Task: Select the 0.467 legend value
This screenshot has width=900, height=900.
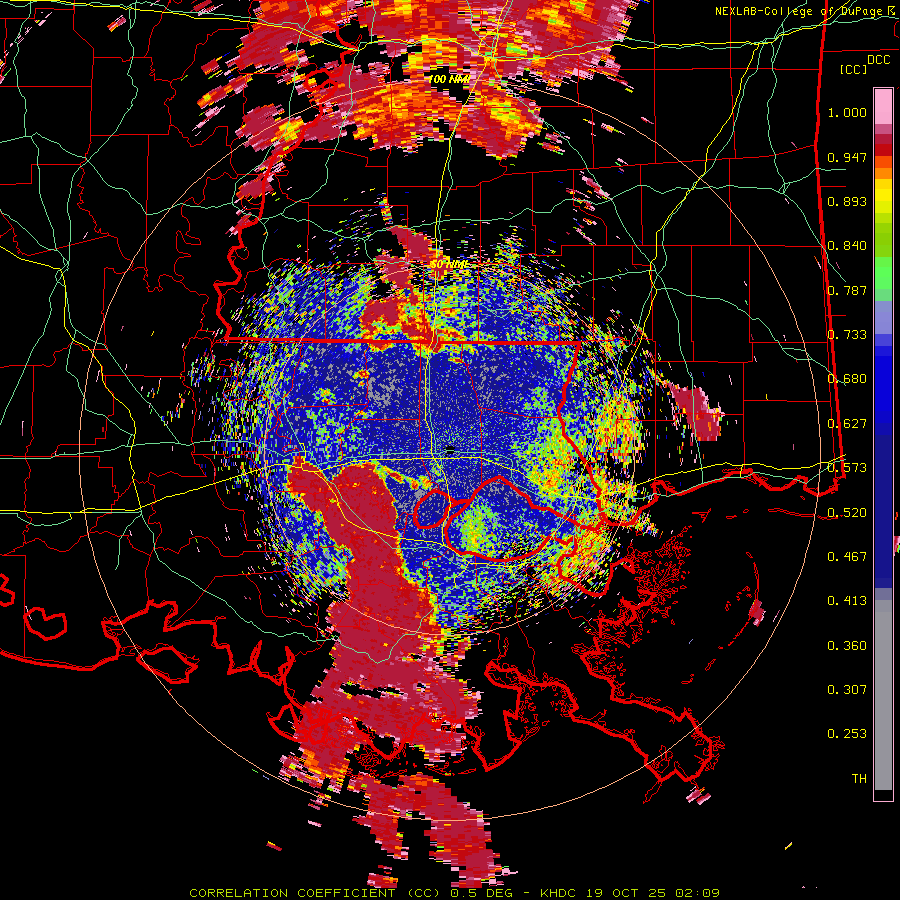Action: pyautogui.click(x=847, y=557)
